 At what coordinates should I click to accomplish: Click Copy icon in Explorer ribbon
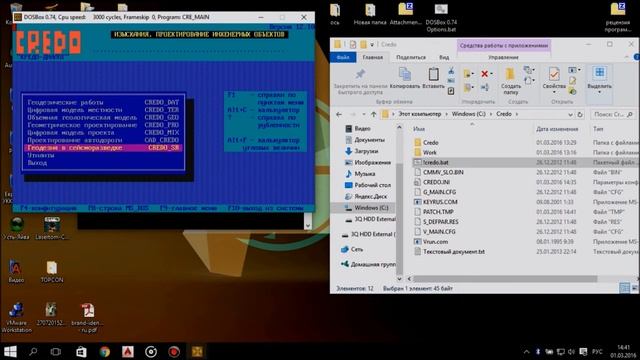tap(405, 74)
